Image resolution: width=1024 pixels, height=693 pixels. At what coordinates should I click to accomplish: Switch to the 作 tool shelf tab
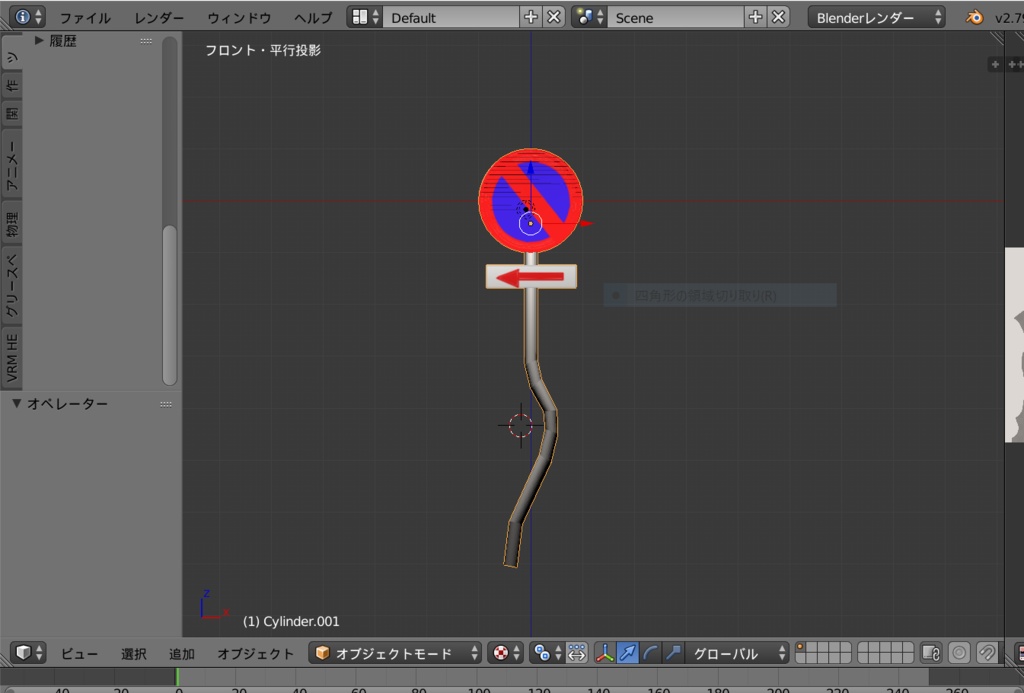coord(12,85)
